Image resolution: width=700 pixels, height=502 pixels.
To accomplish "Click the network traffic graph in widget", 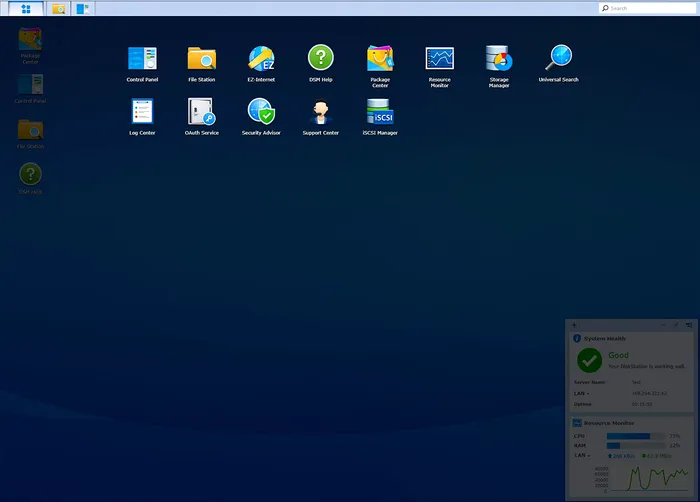I will tap(648, 479).
